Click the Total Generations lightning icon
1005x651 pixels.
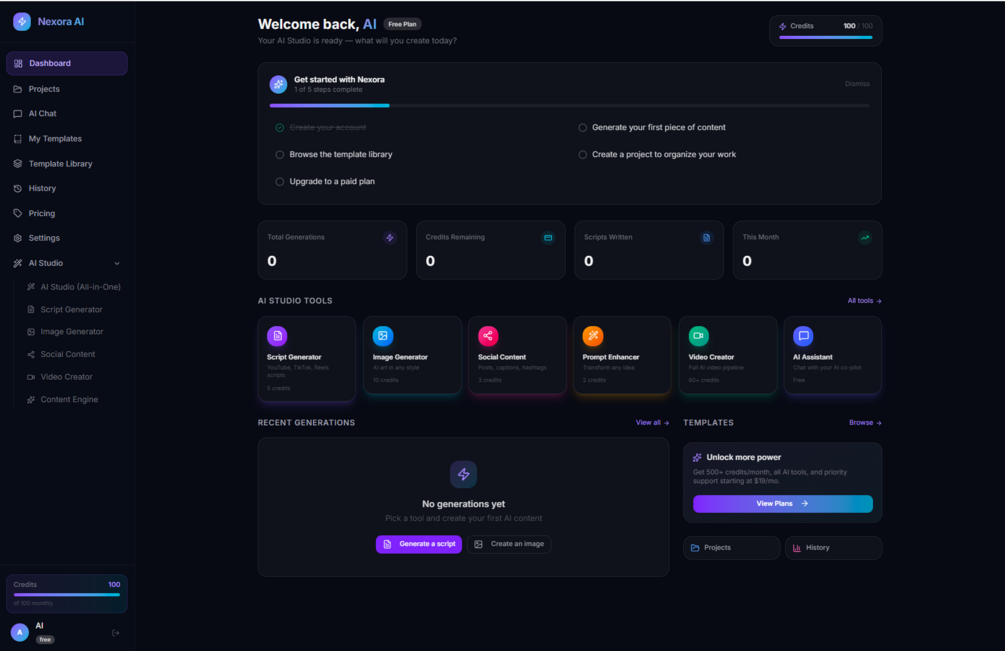tap(390, 238)
